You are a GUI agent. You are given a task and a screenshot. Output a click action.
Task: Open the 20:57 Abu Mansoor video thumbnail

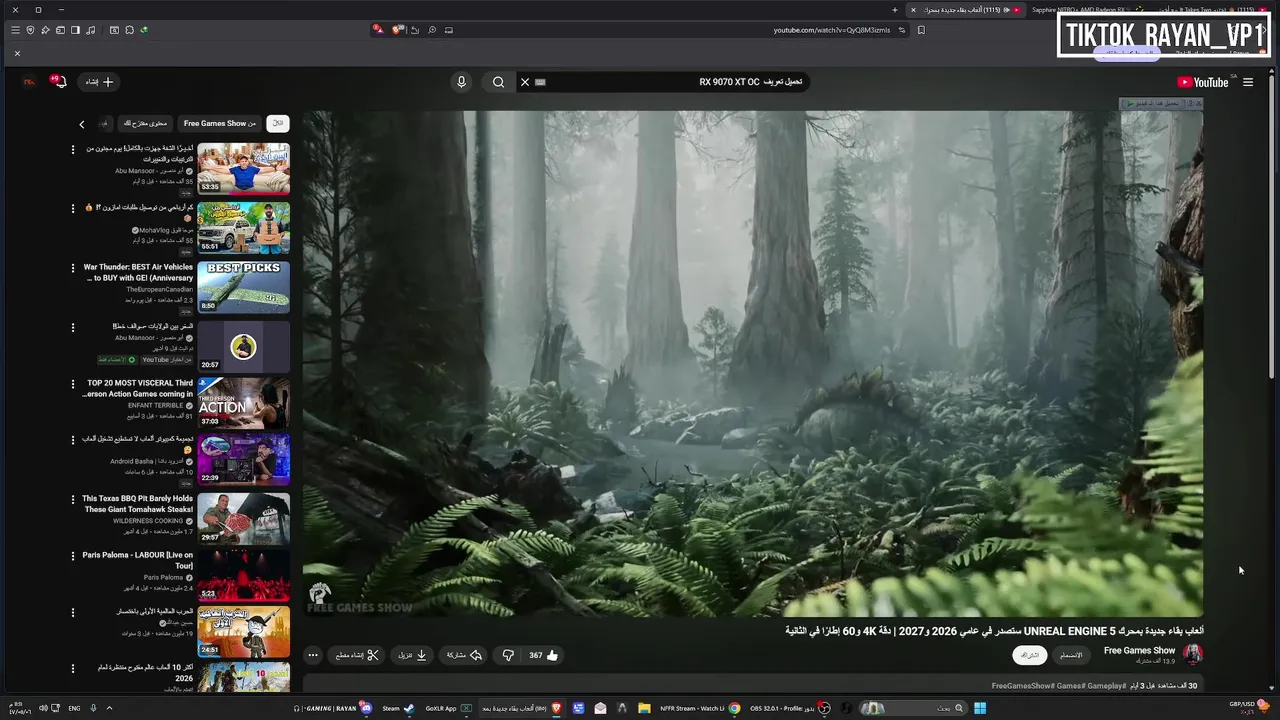pyautogui.click(x=243, y=346)
